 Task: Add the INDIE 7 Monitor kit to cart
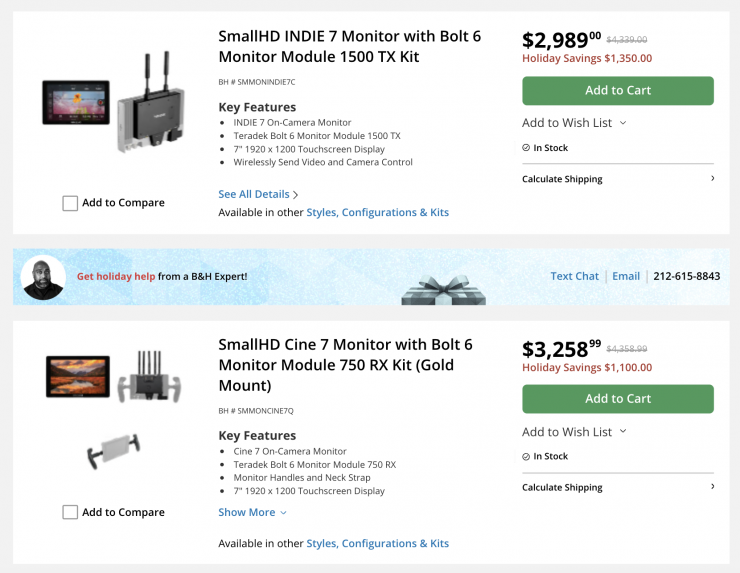[x=617, y=91]
